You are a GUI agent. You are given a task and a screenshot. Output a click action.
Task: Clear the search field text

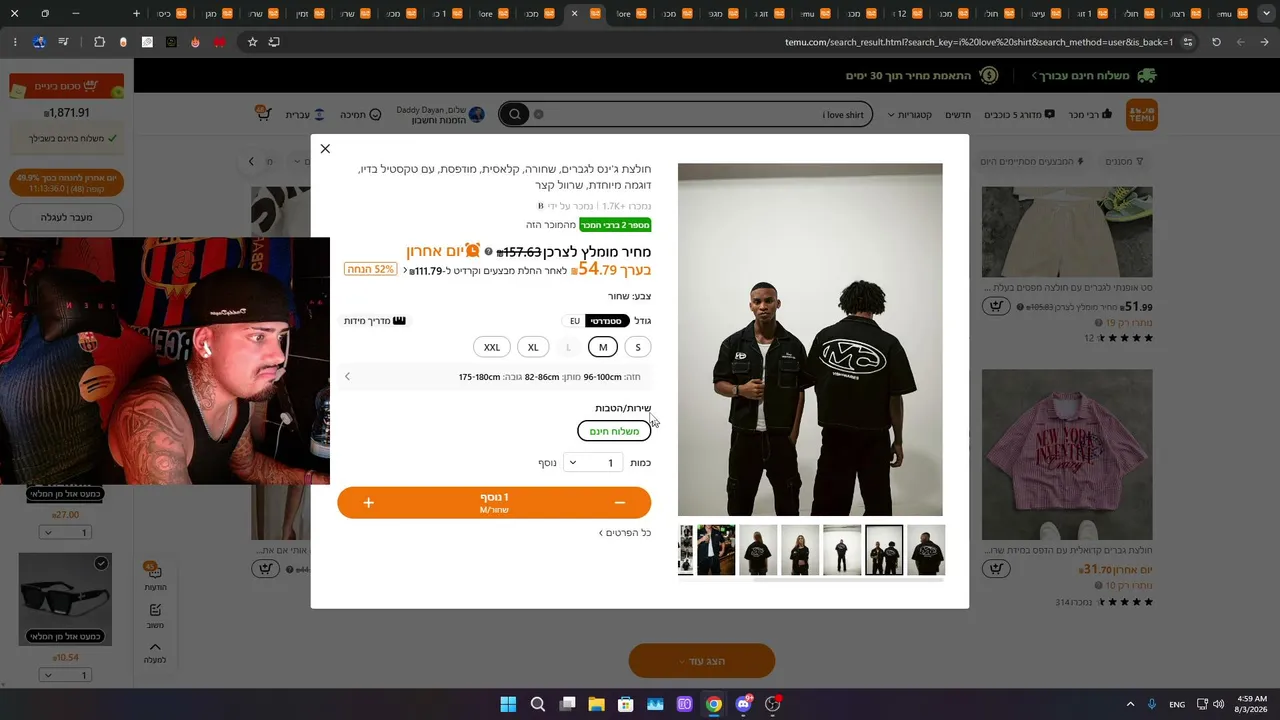click(538, 115)
